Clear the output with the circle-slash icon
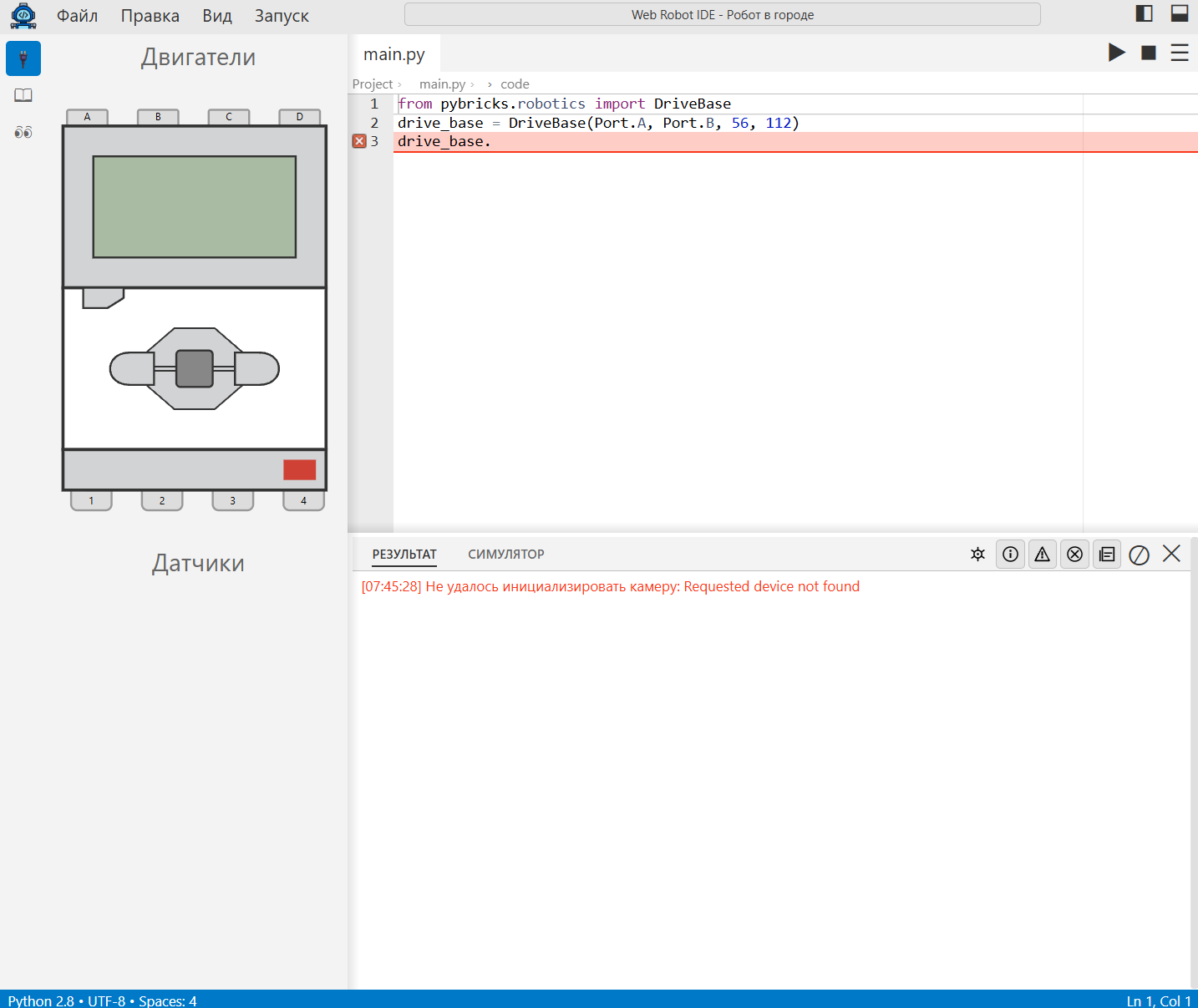 1140,555
